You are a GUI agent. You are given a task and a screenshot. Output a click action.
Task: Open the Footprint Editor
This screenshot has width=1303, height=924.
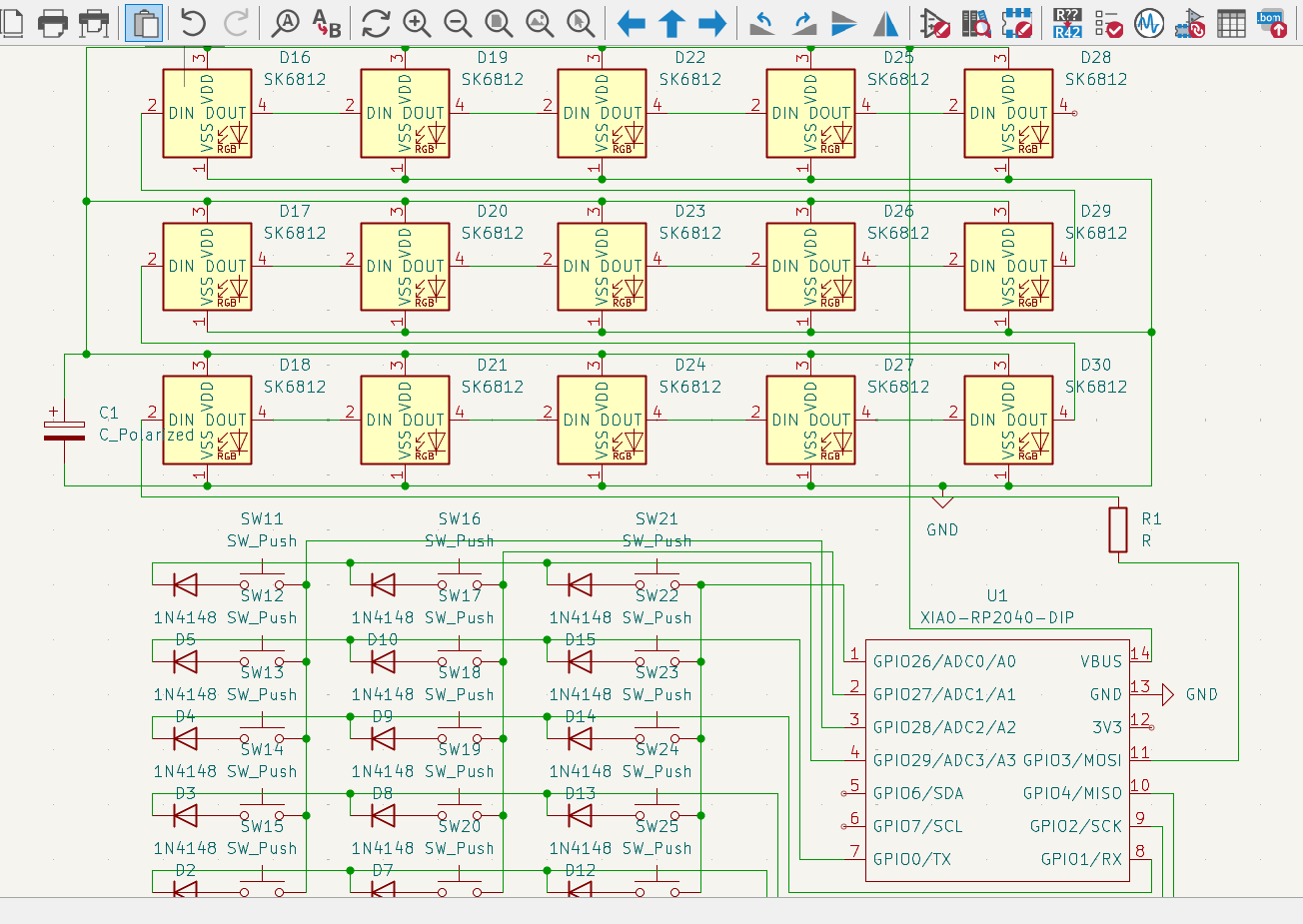coord(1017,22)
